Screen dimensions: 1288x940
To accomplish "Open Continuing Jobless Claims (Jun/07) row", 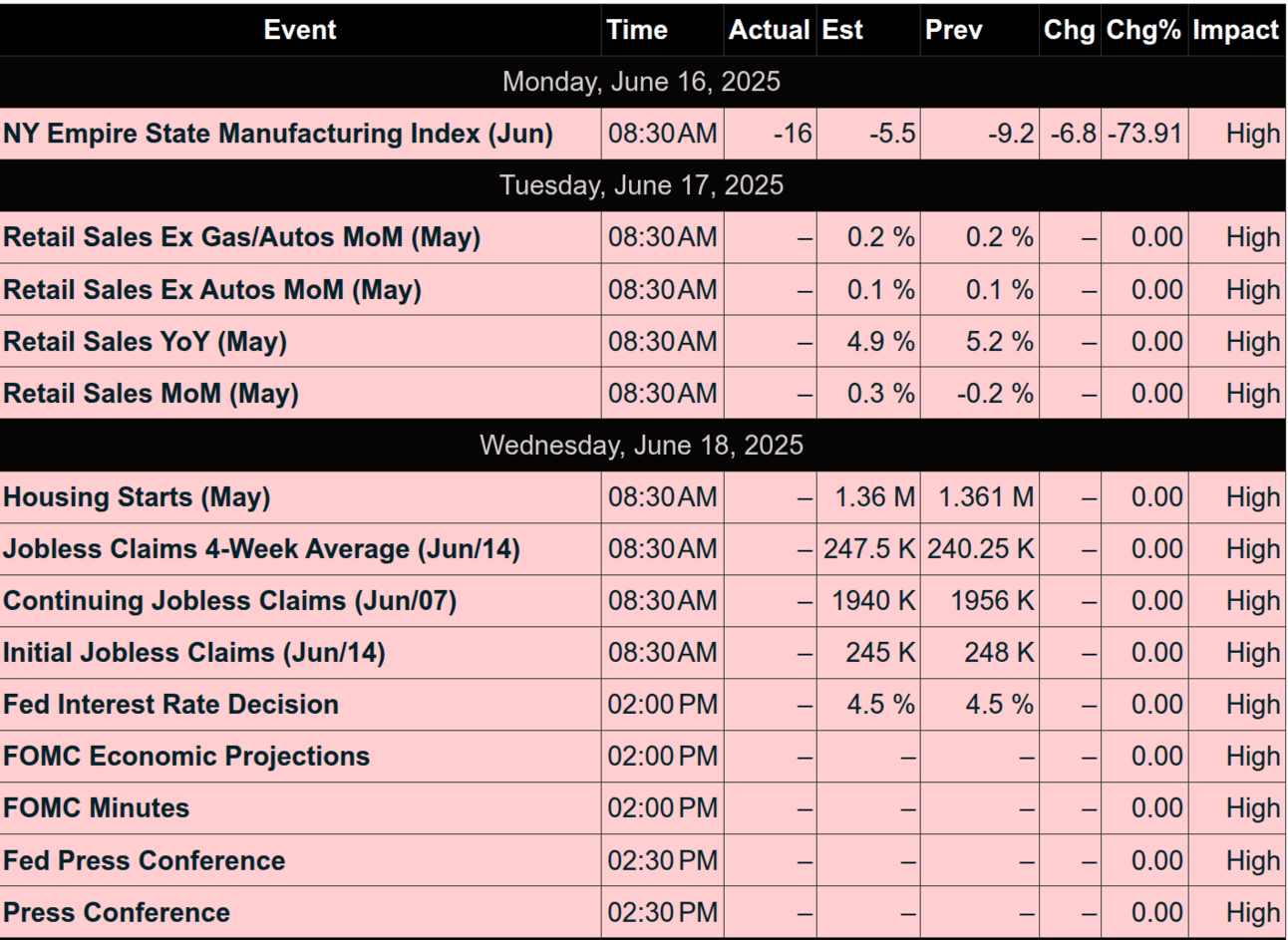I will 230,600.
